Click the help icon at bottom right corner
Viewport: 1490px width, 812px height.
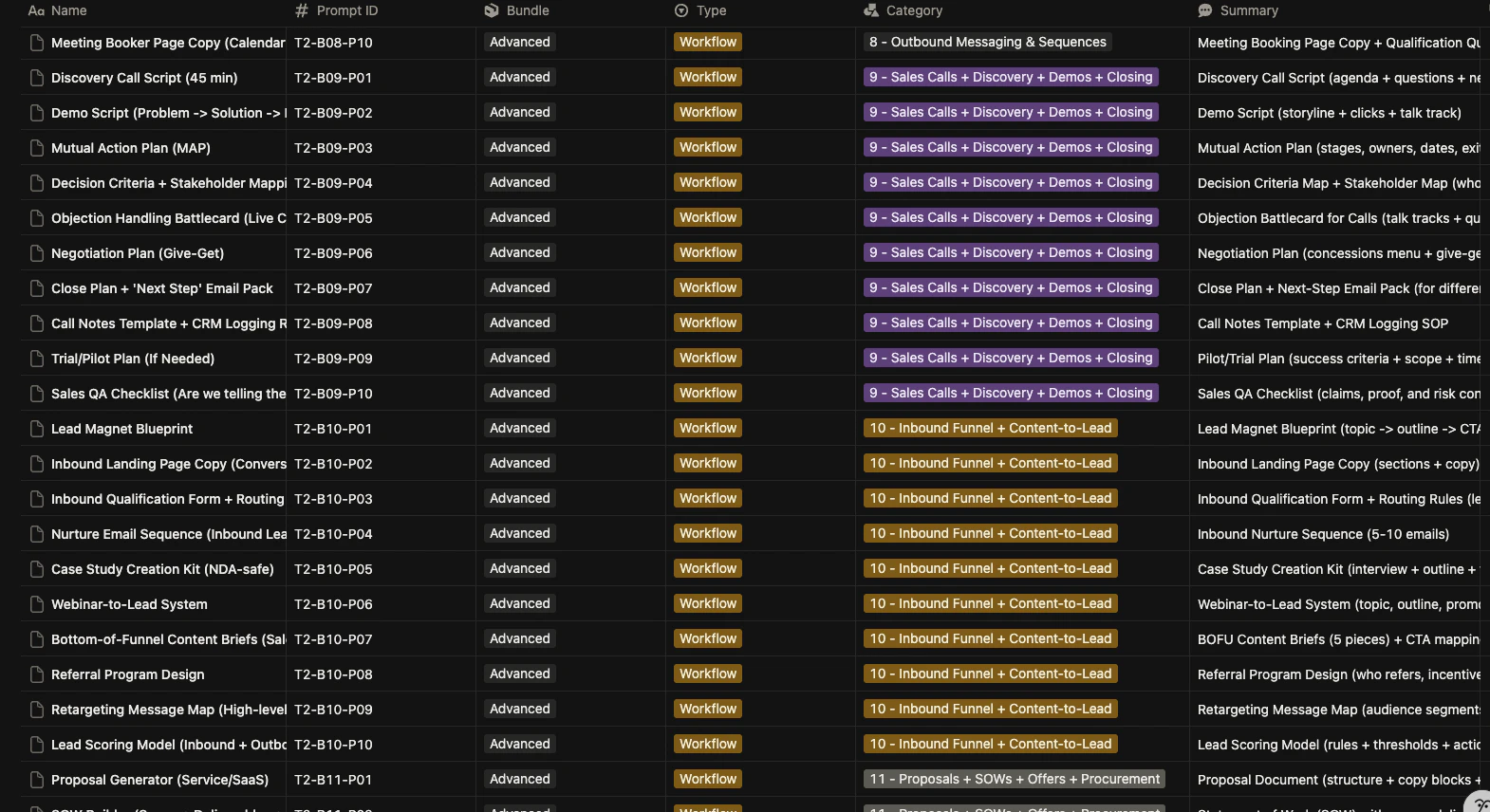coord(1481,804)
